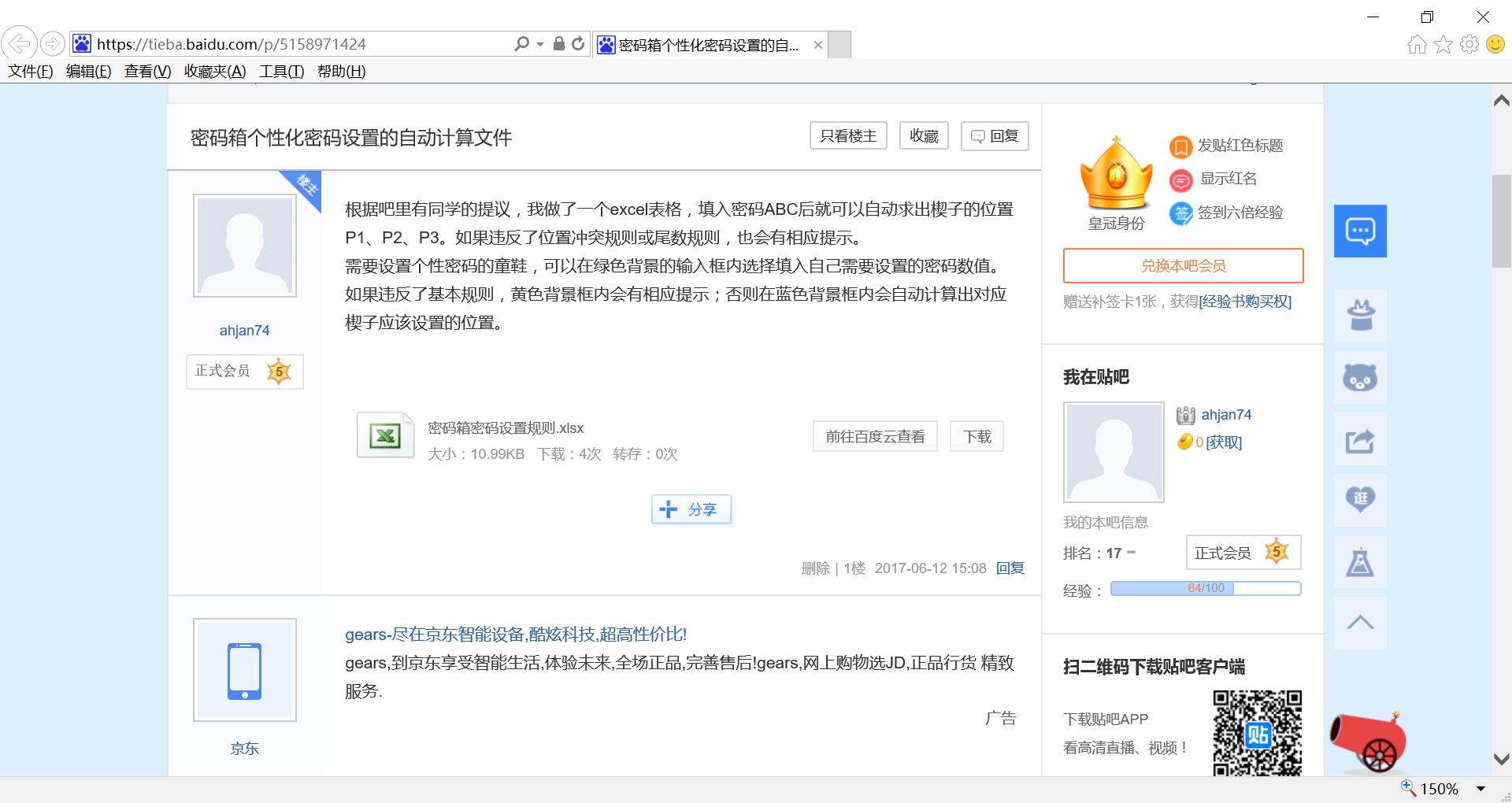This screenshot has width=1512, height=803.
Task: Click the browser Forward arrow button
Action: tap(53, 43)
